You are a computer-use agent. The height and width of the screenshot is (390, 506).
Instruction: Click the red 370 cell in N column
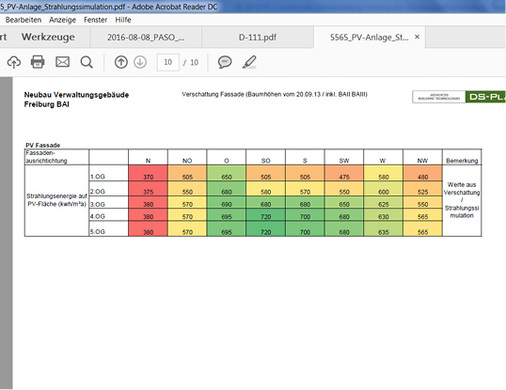point(148,173)
